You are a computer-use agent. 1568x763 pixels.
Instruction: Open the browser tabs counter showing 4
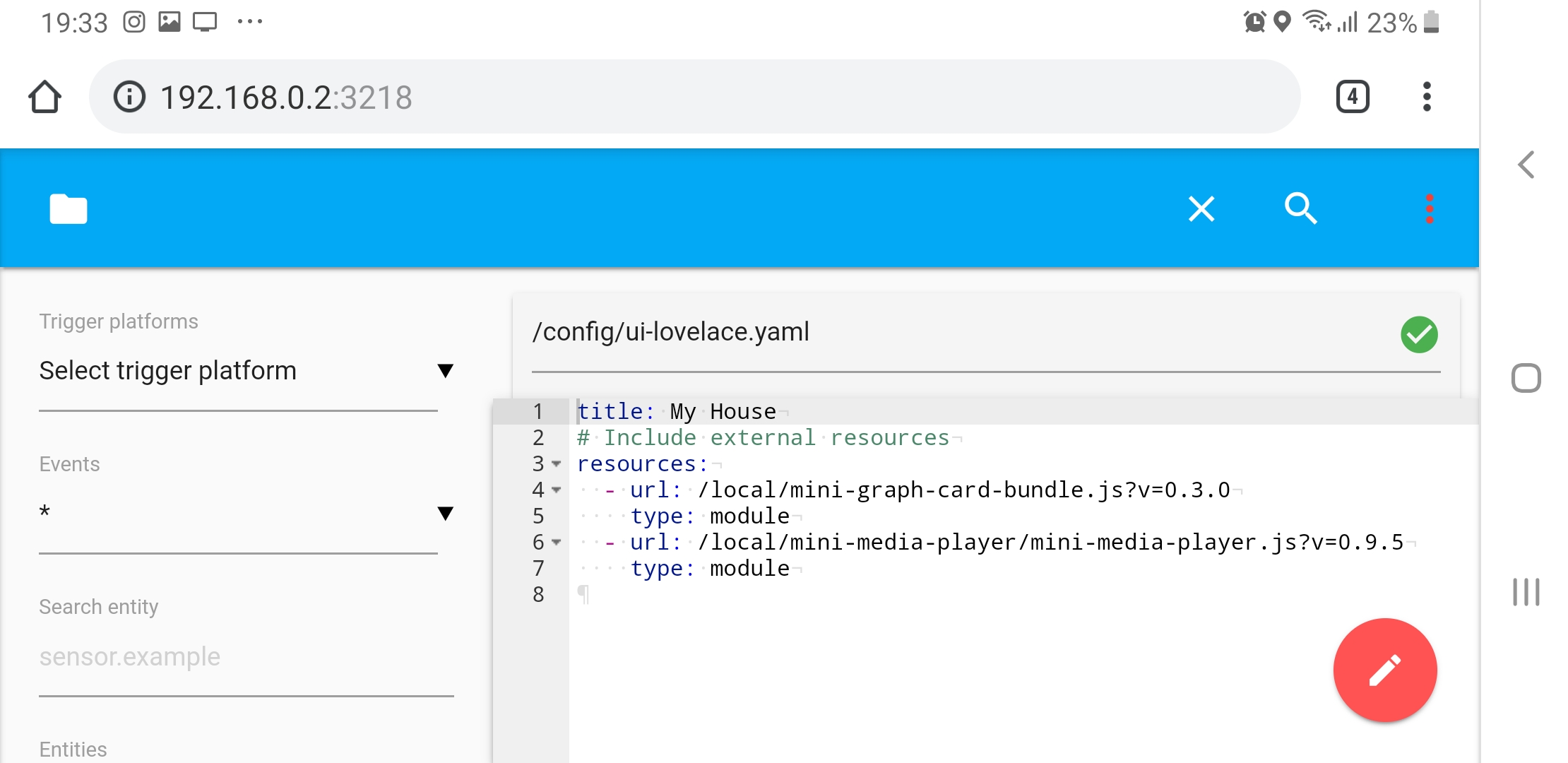[x=1353, y=97]
